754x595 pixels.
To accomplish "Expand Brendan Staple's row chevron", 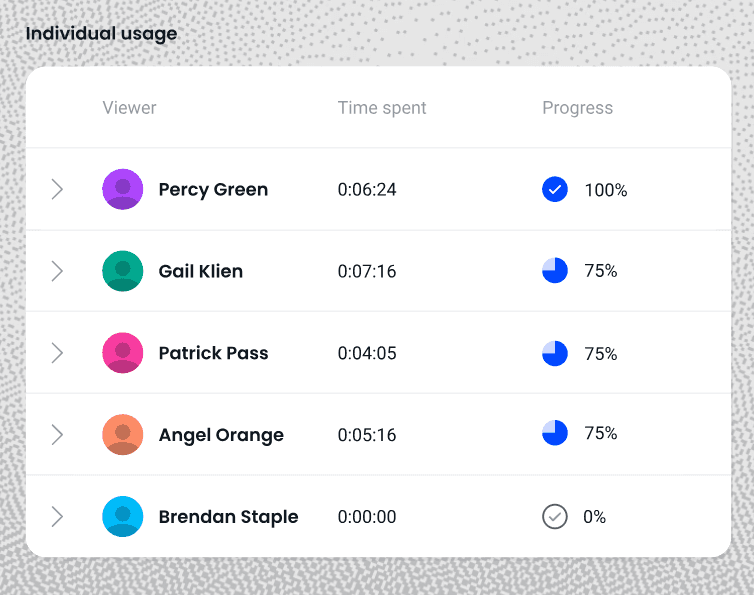I will point(57,517).
